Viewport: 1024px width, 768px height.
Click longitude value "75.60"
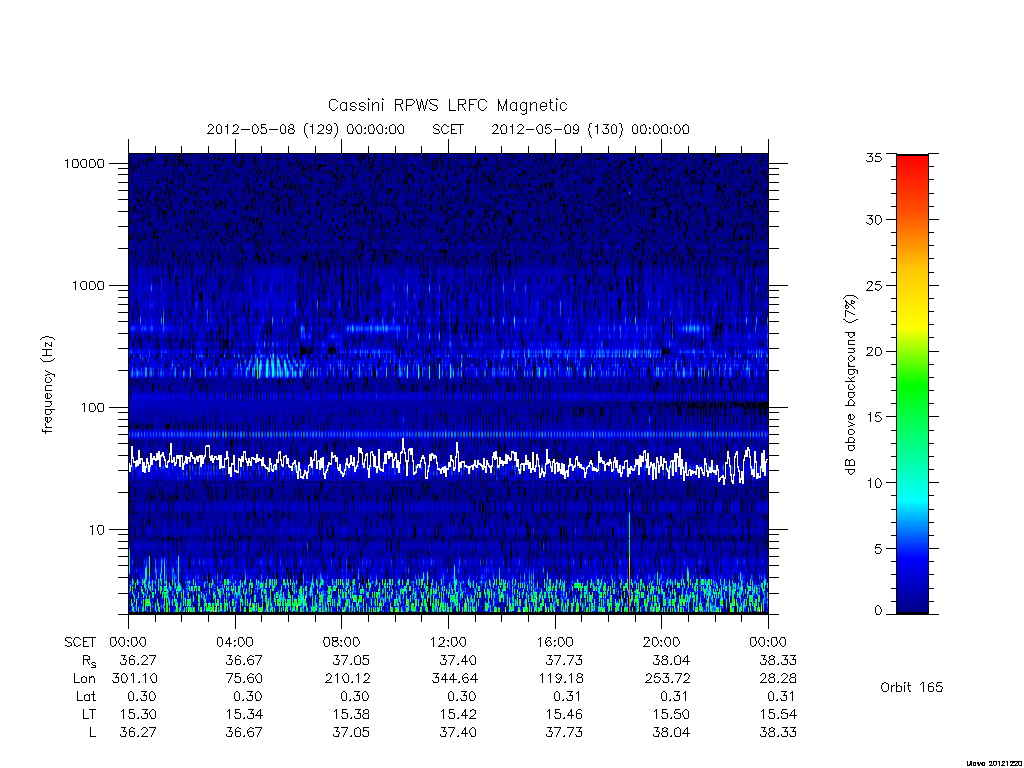(244, 679)
